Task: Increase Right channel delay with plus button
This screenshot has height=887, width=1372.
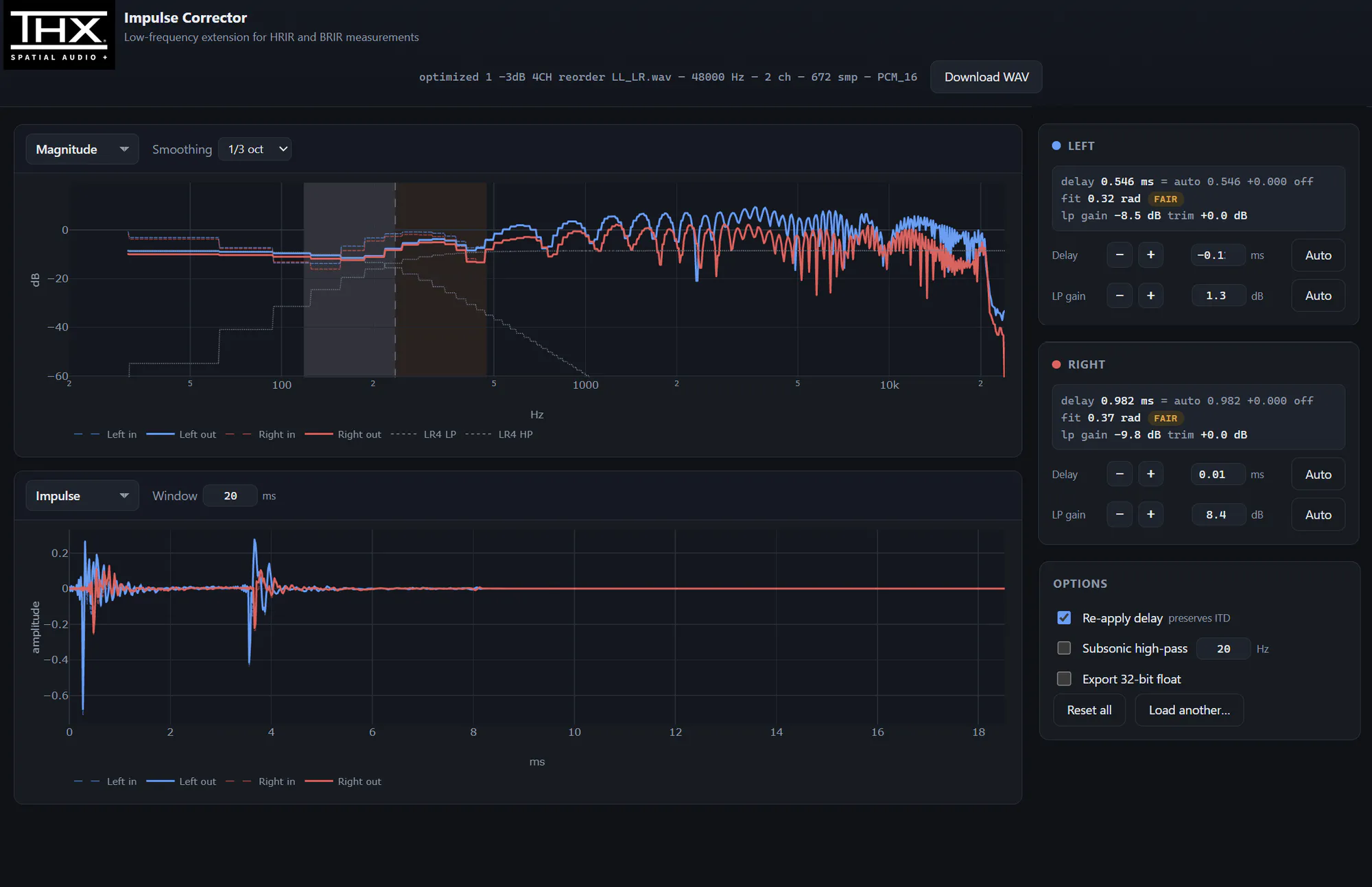Action: (1150, 474)
